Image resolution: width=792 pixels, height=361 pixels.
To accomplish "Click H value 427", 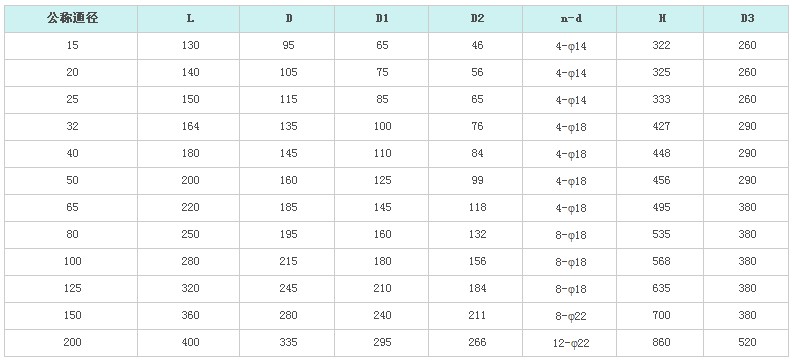I will point(661,126).
